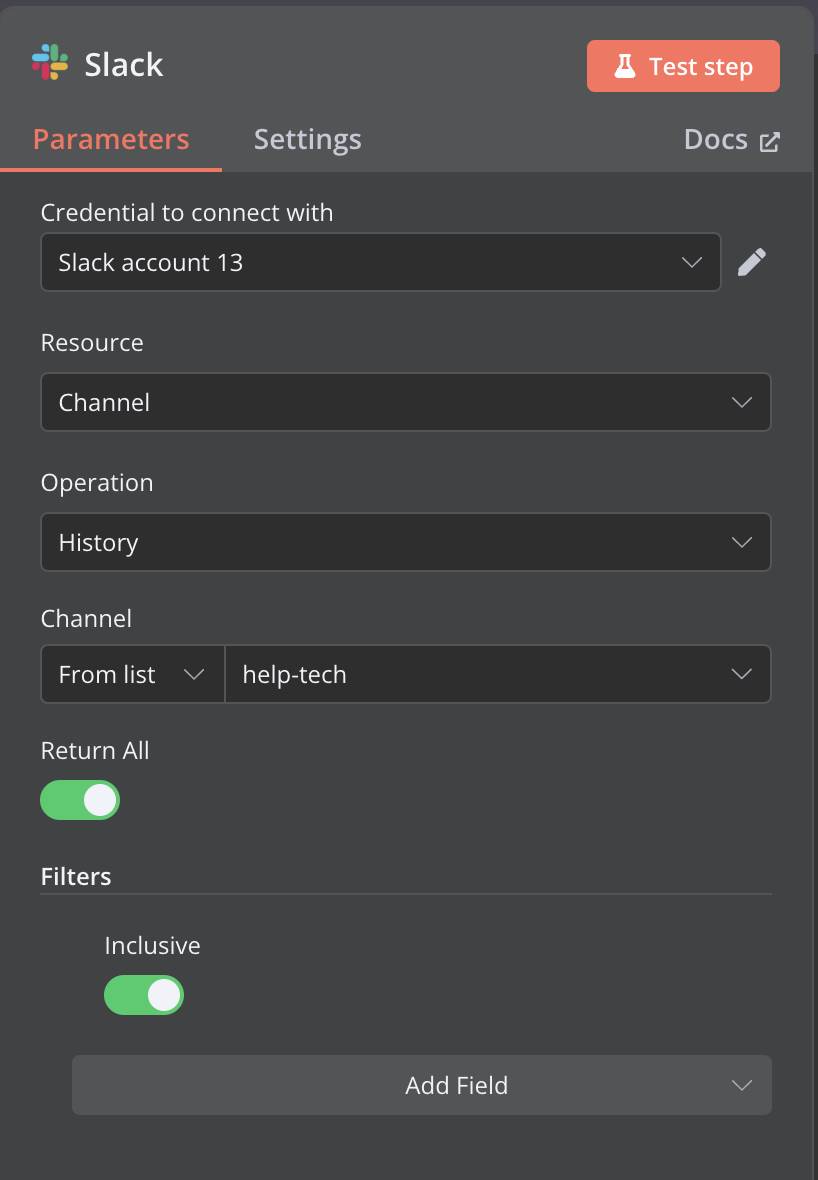Viewport: 818px width, 1180px height.
Task: Click the chevron arrow in Operation field
Action: [741, 542]
